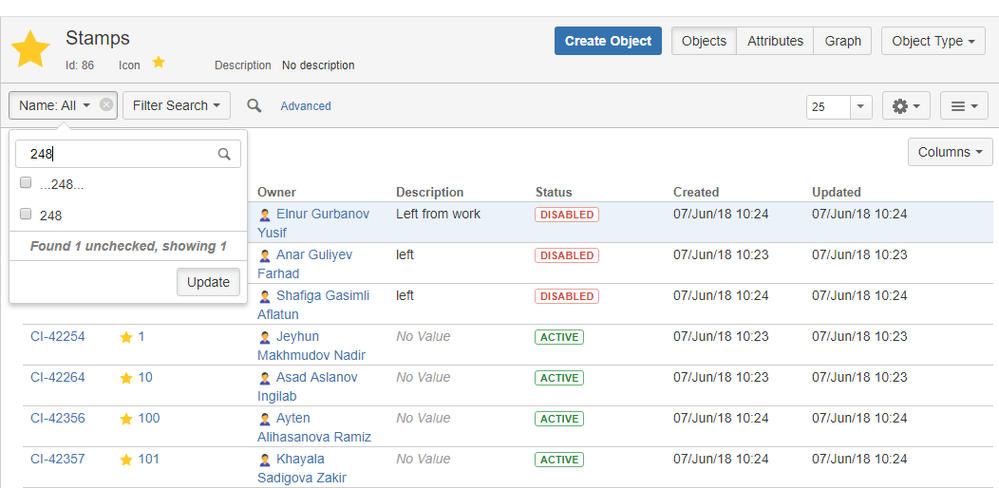Click search icon inside the 248 filter box
The image size is (999, 488).
(x=224, y=154)
